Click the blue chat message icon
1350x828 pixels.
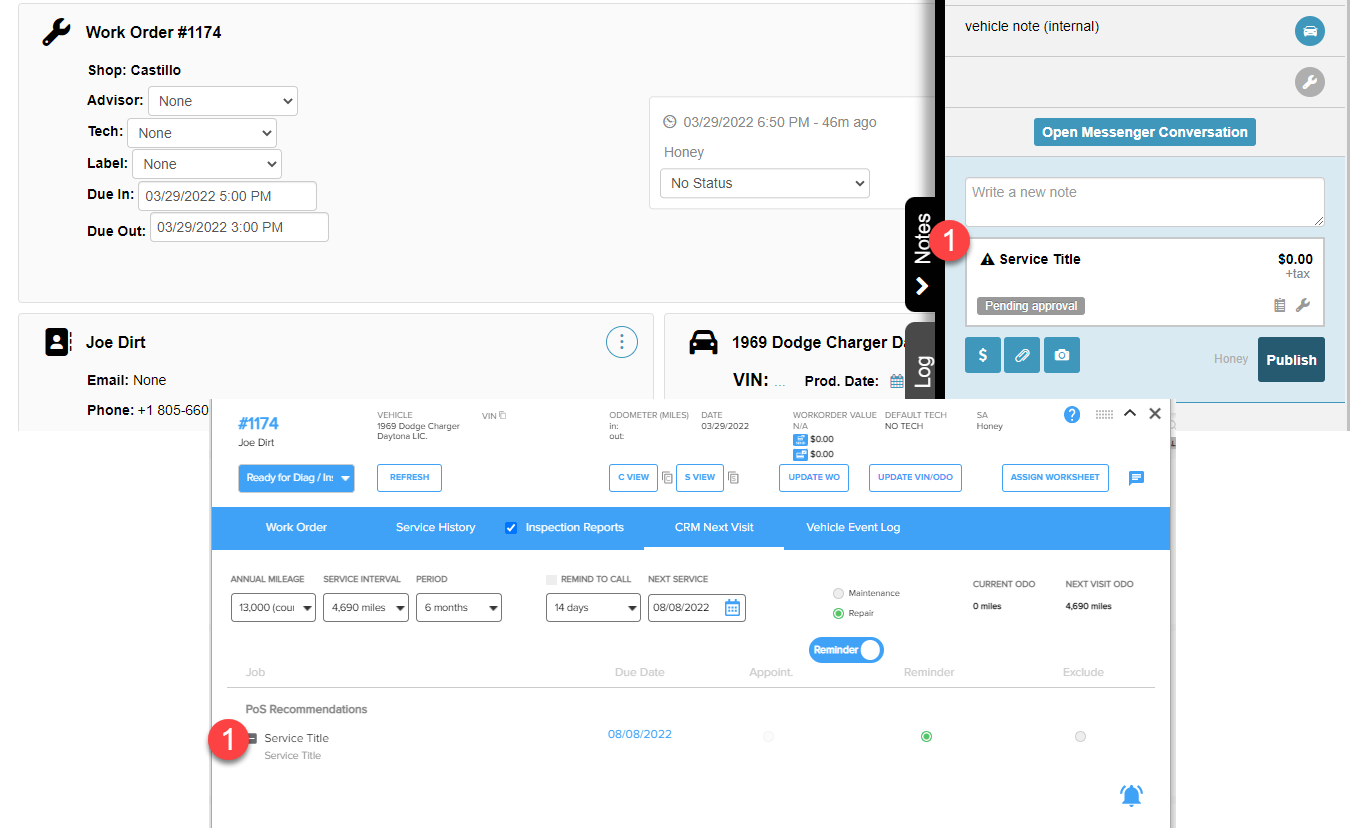point(1136,478)
